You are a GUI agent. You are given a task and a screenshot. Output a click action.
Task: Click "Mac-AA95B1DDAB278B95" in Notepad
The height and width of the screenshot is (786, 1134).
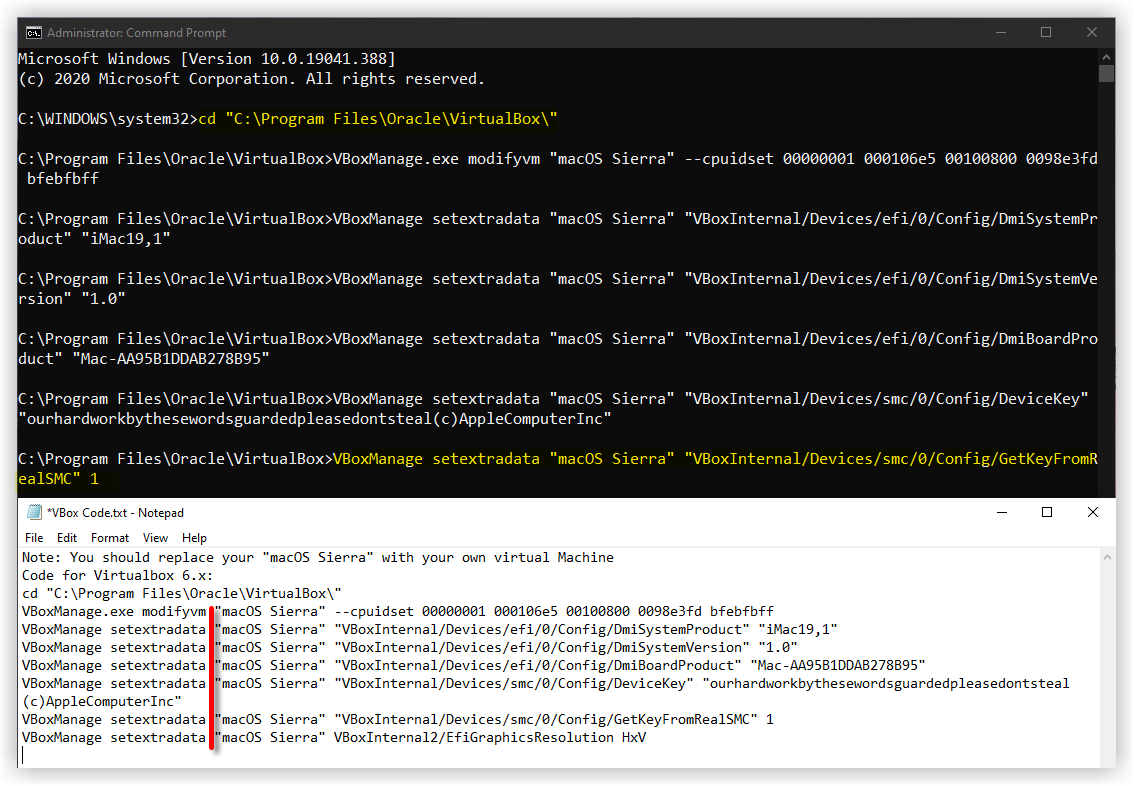pos(837,666)
